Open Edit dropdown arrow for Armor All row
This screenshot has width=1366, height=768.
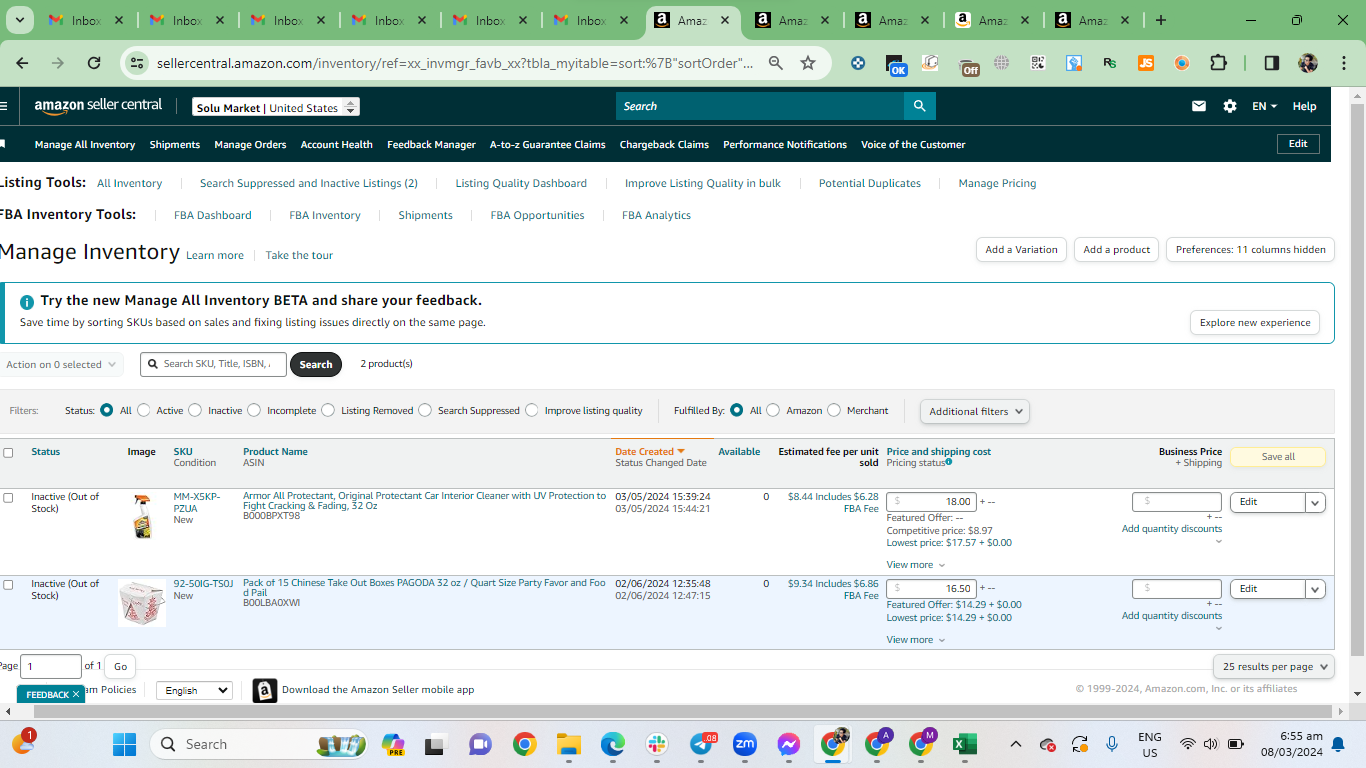[x=1315, y=503]
